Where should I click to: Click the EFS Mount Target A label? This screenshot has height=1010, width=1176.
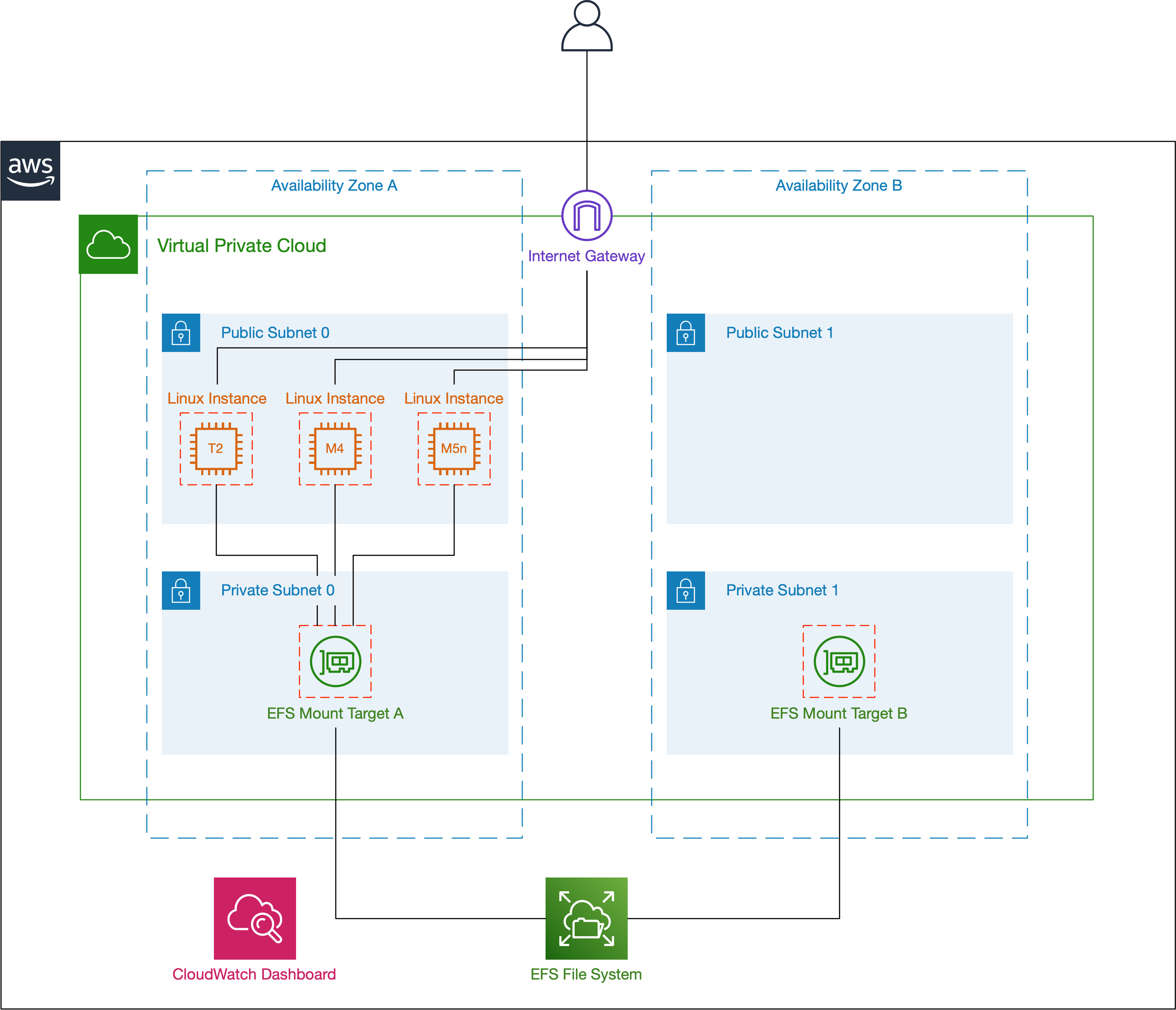[x=335, y=714]
